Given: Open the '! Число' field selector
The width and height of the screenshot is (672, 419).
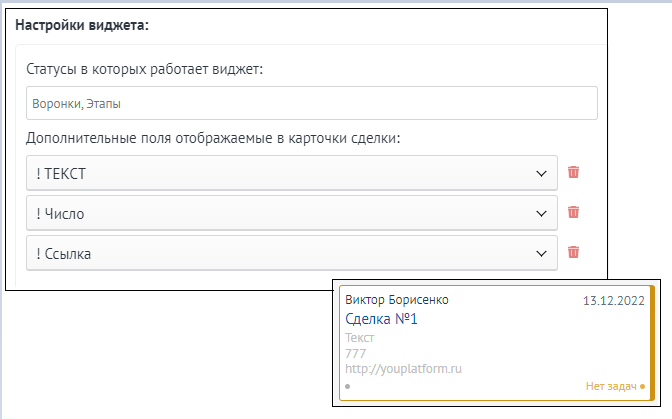Looking at the screenshot, I should pos(292,213).
